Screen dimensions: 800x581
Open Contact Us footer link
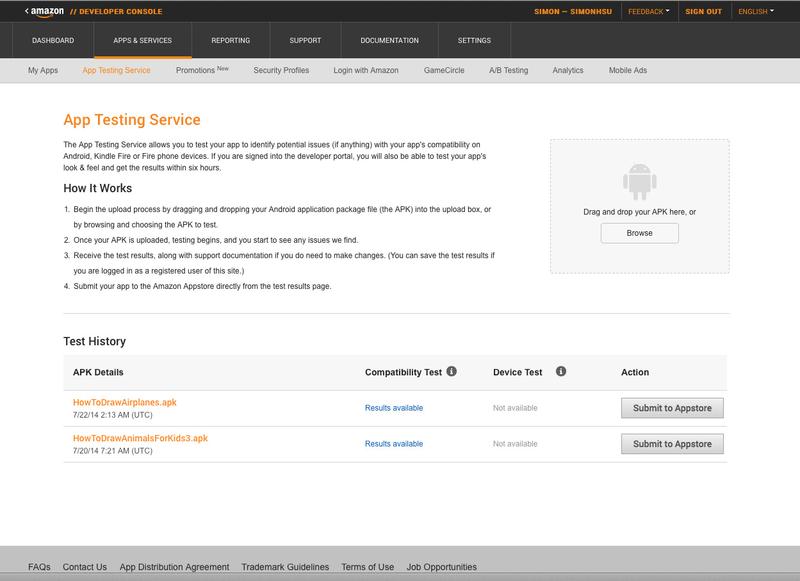[85, 567]
